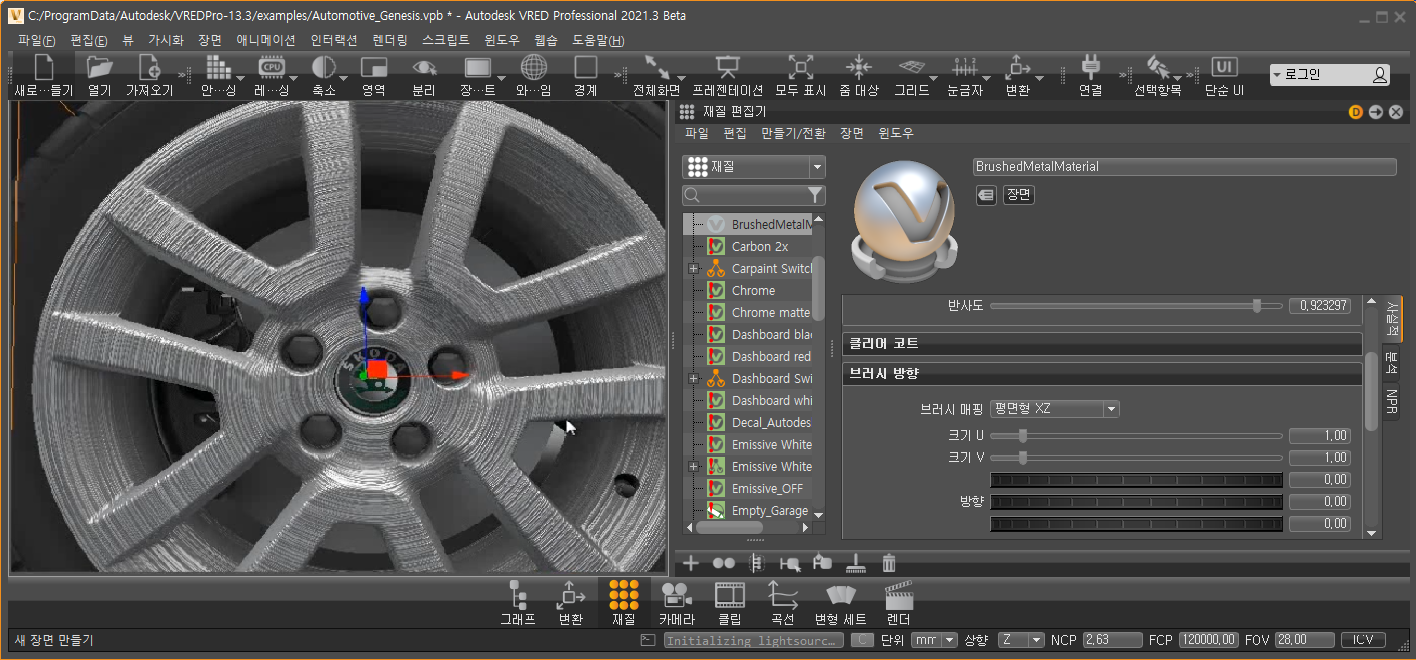Screen dimensions: 1416x660
Task: Switch to 단순 UI with its icon
Action: coord(1224,67)
